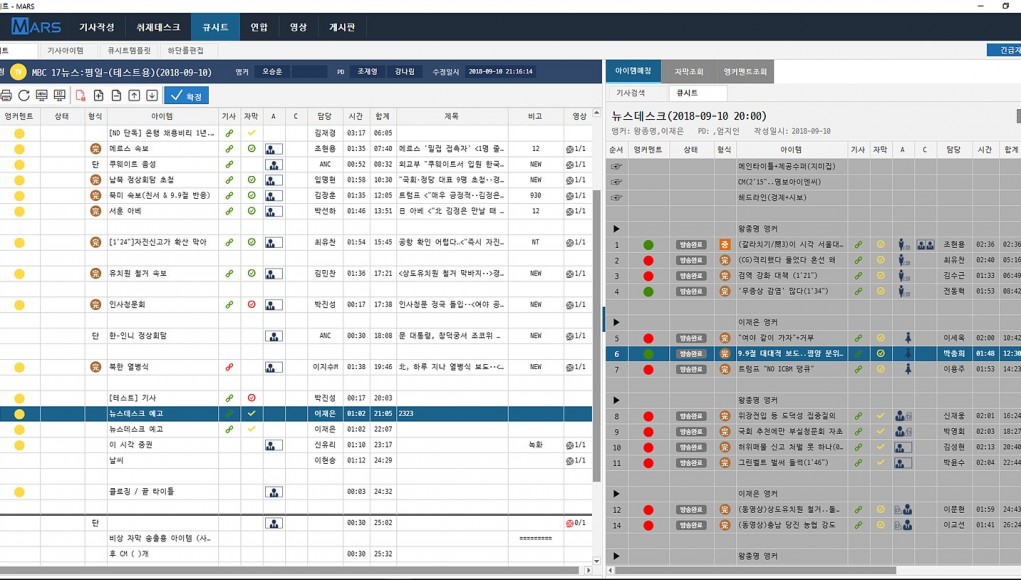Image resolution: width=1021 pixels, height=580 pixels.
Task: Collapse the 이재은 앵커 group above row 5
Action: [x=617, y=323]
